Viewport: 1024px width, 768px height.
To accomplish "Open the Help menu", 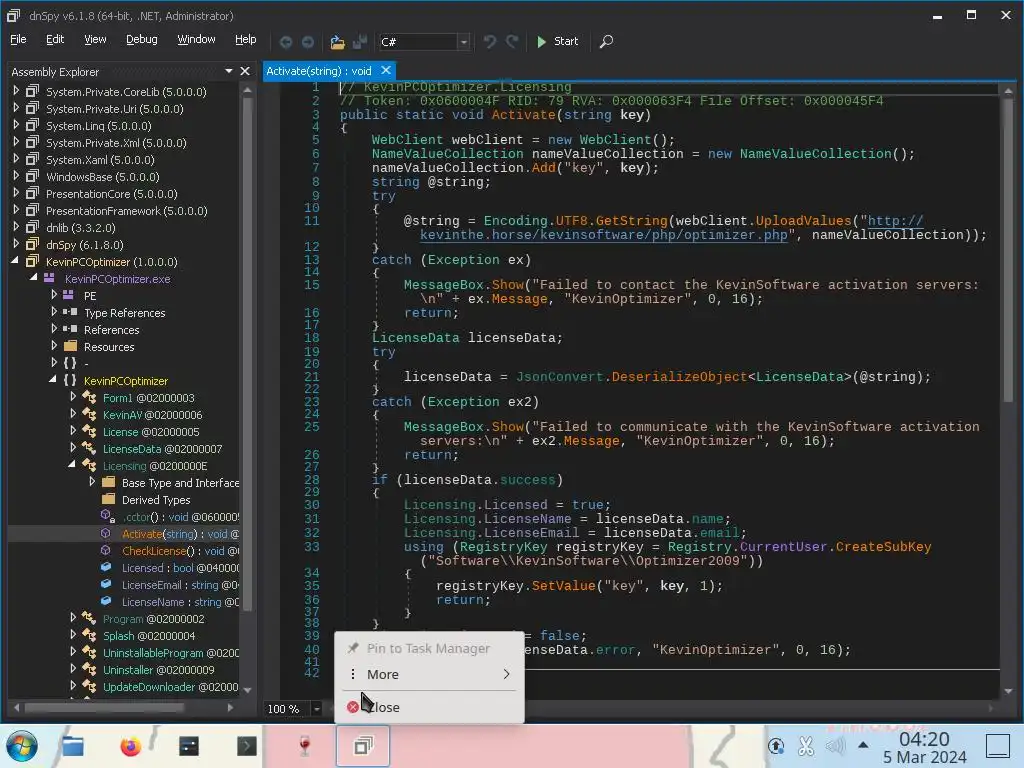I will coord(246,39).
